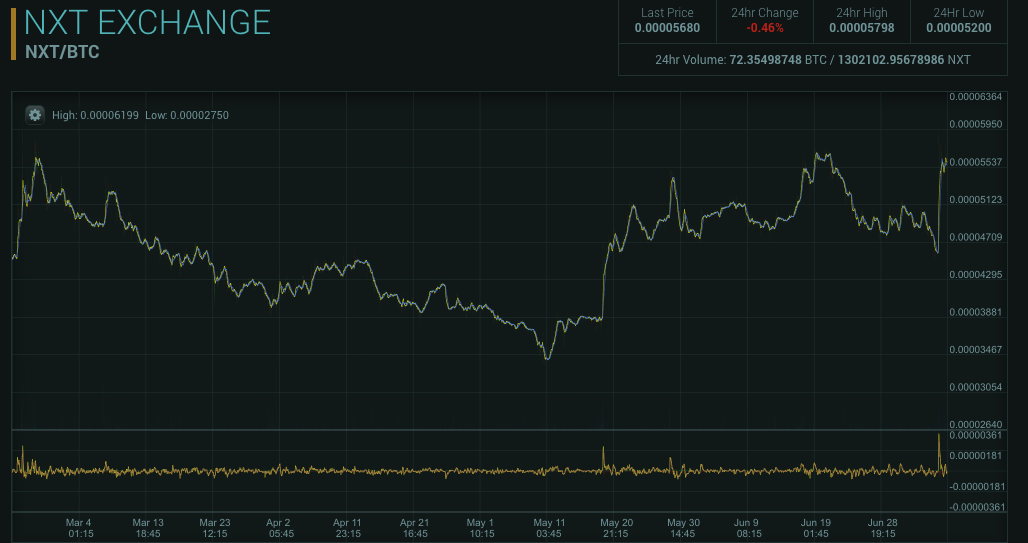The width and height of the screenshot is (1028, 543).
Task: Click the 24Hr Low value 0.00005200
Action: 959,28
